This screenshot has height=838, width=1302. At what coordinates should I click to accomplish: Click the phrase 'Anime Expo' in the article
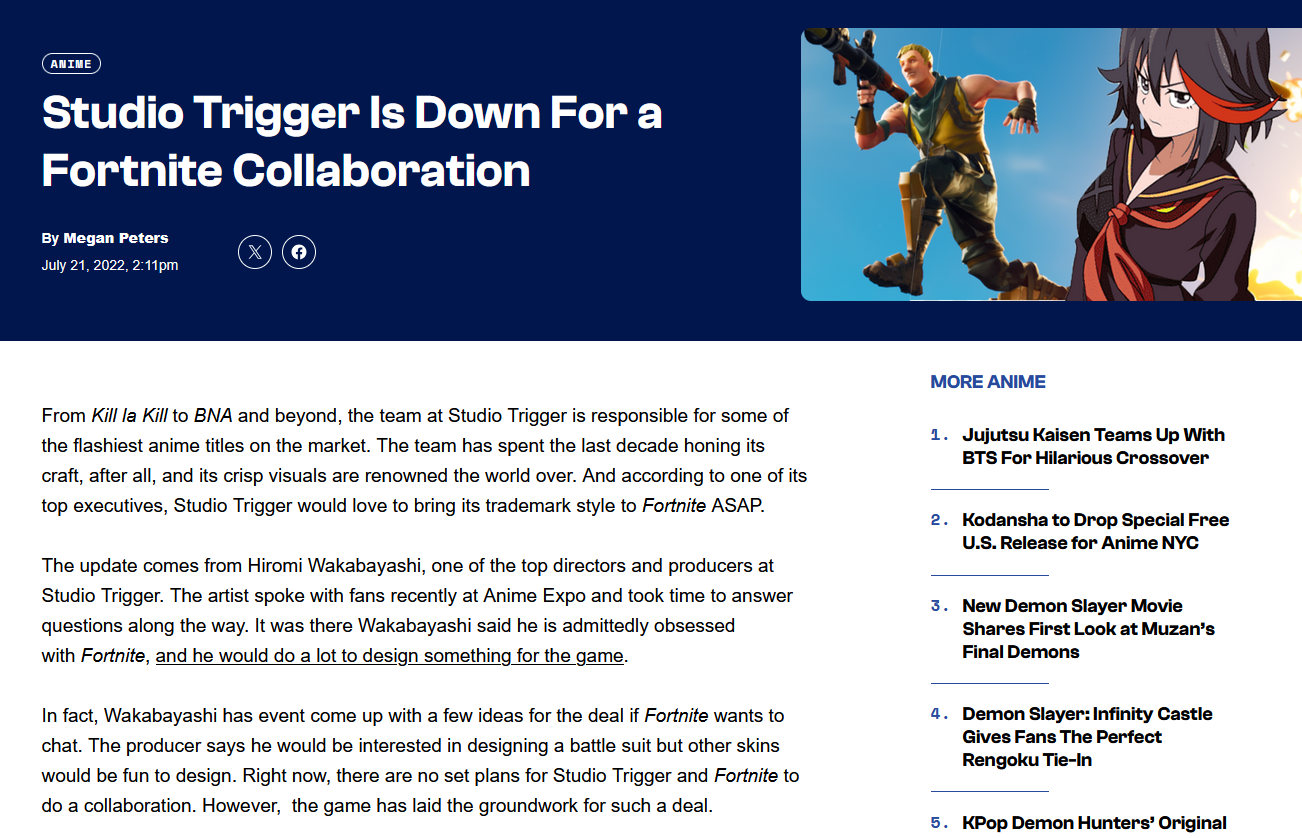tap(531, 596)
